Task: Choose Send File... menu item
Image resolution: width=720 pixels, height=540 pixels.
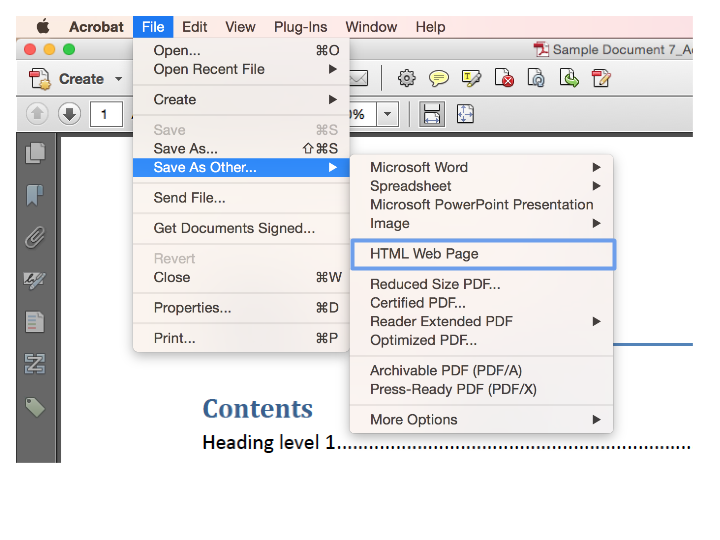Action: click(241, 197)
